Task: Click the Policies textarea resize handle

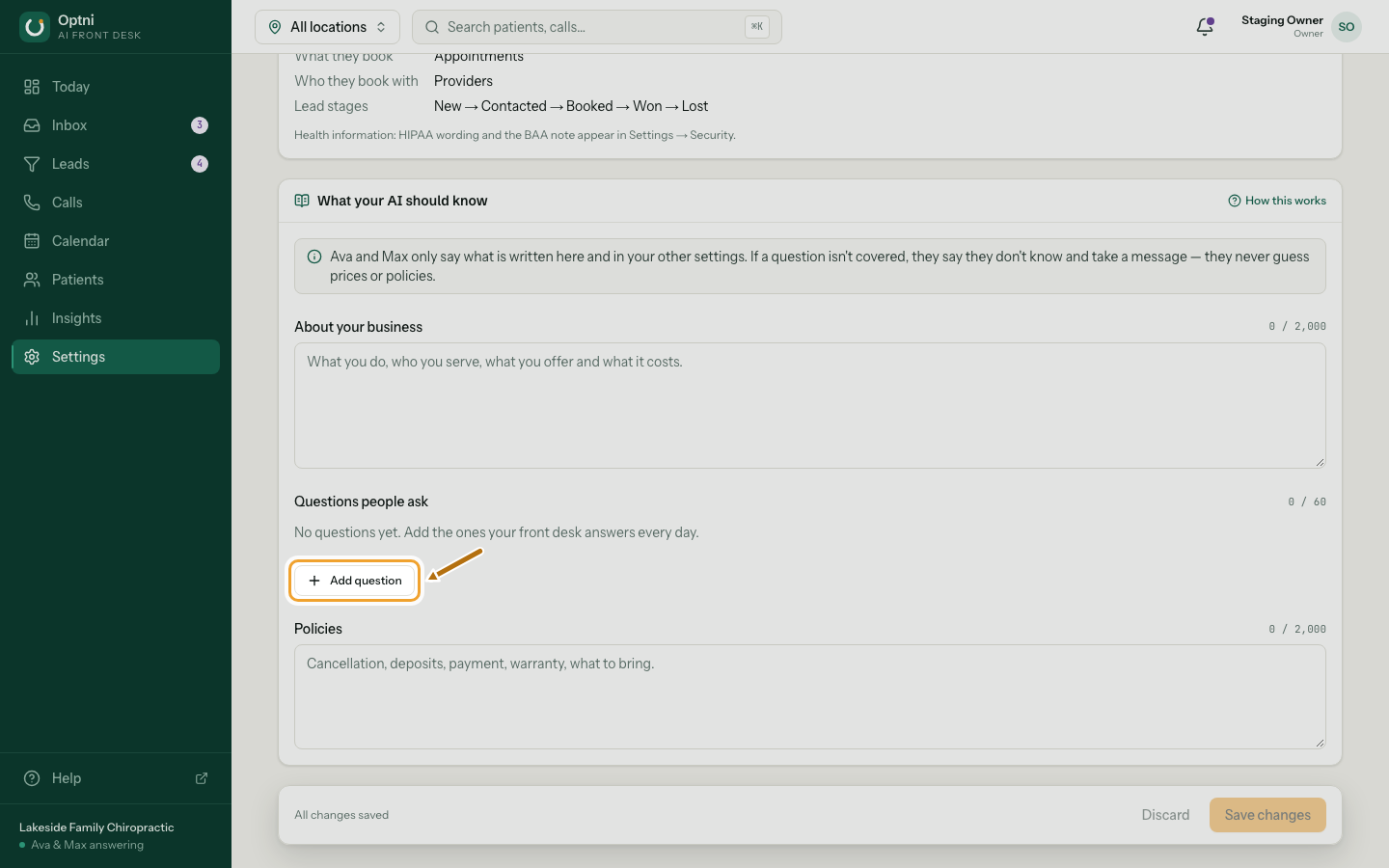Action: pyautogui.click(x=1320, y=743)
